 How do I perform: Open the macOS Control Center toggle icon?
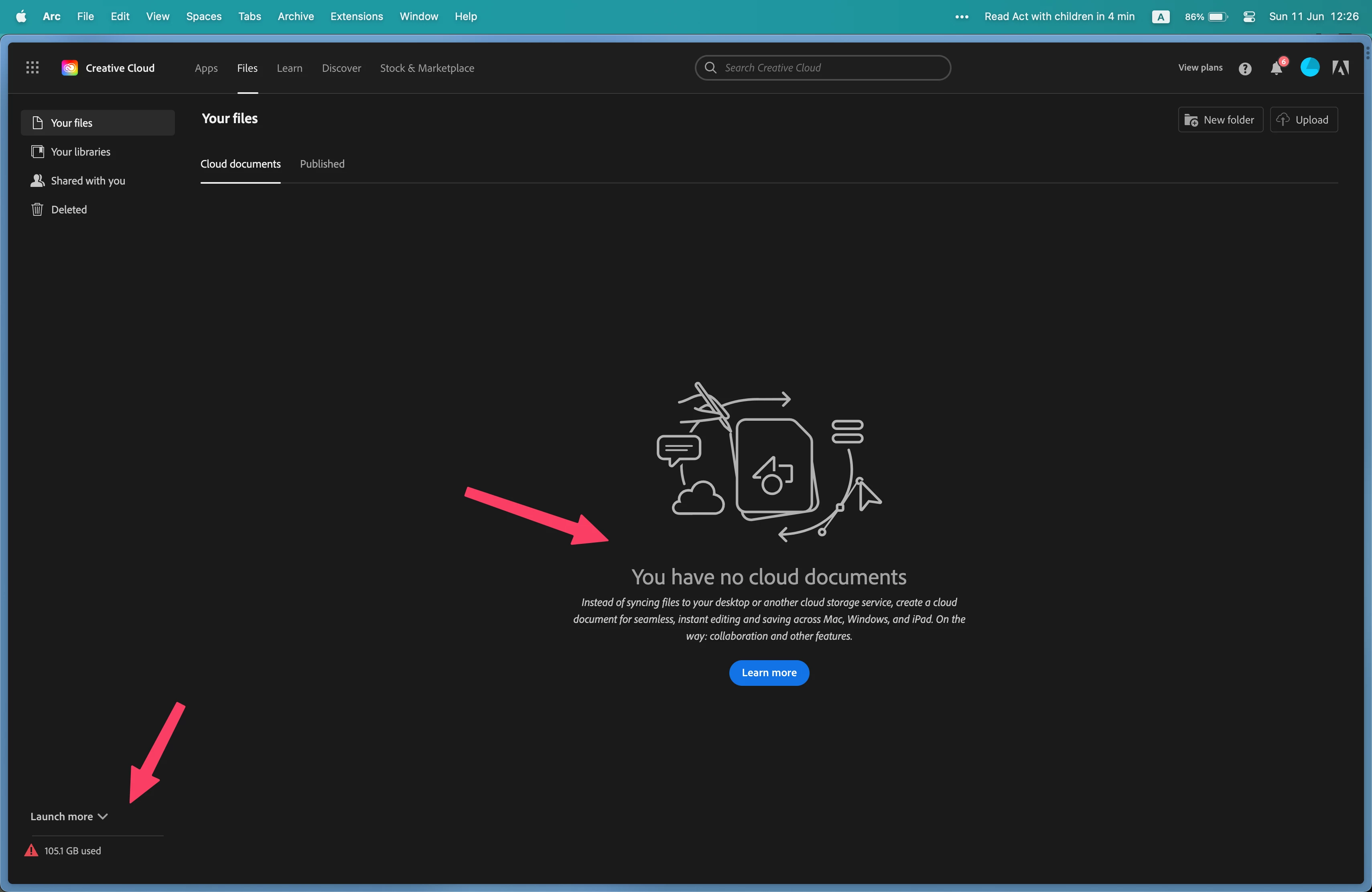point(1248,17)
